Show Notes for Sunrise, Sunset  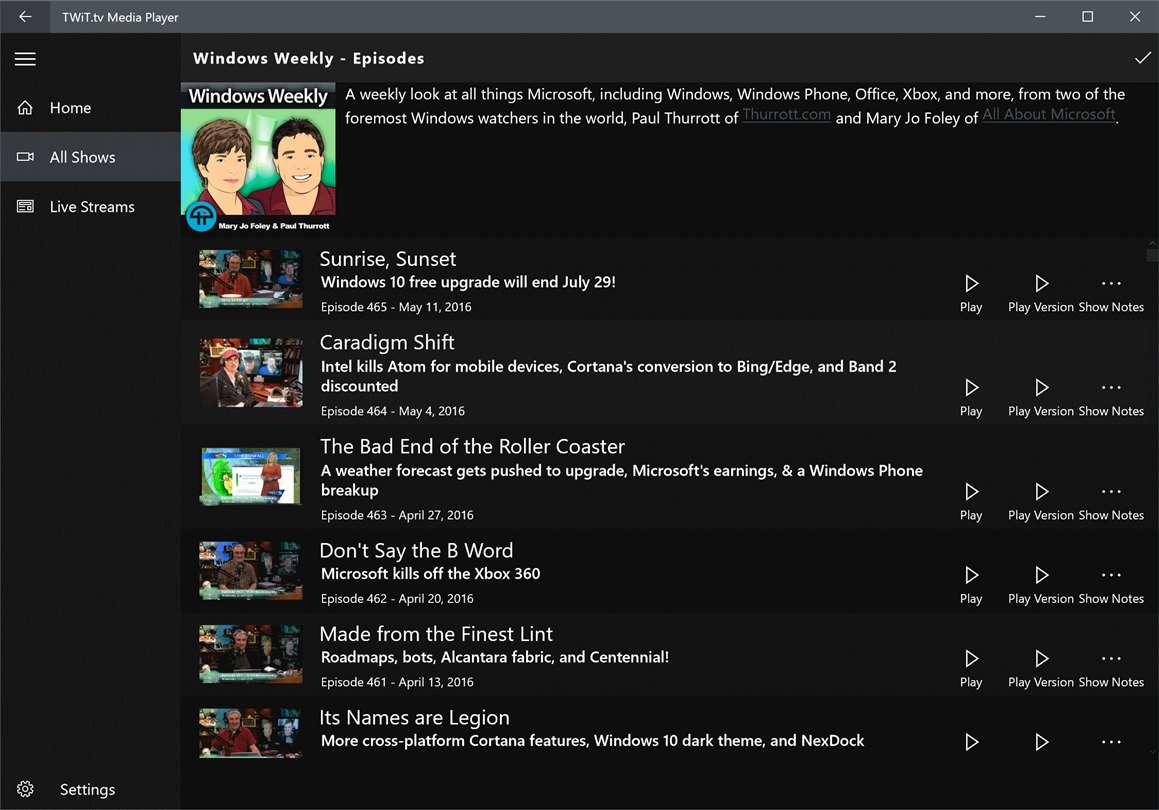coord(1111,293)
